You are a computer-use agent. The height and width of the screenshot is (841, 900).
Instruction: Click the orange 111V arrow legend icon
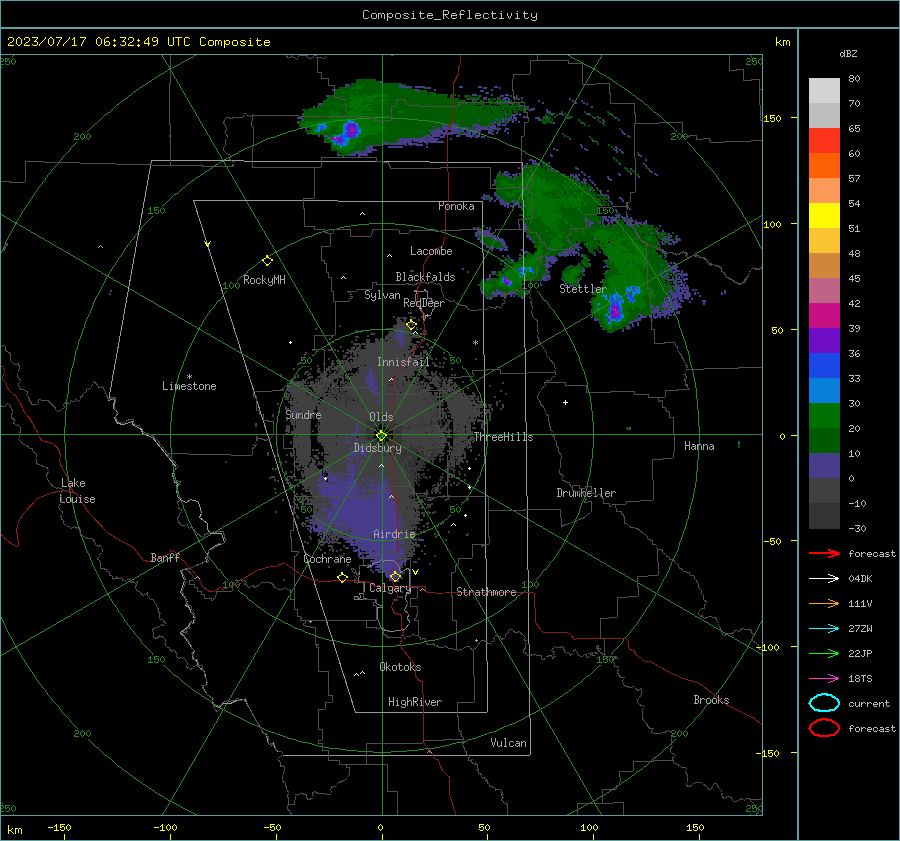click(824, 603)
